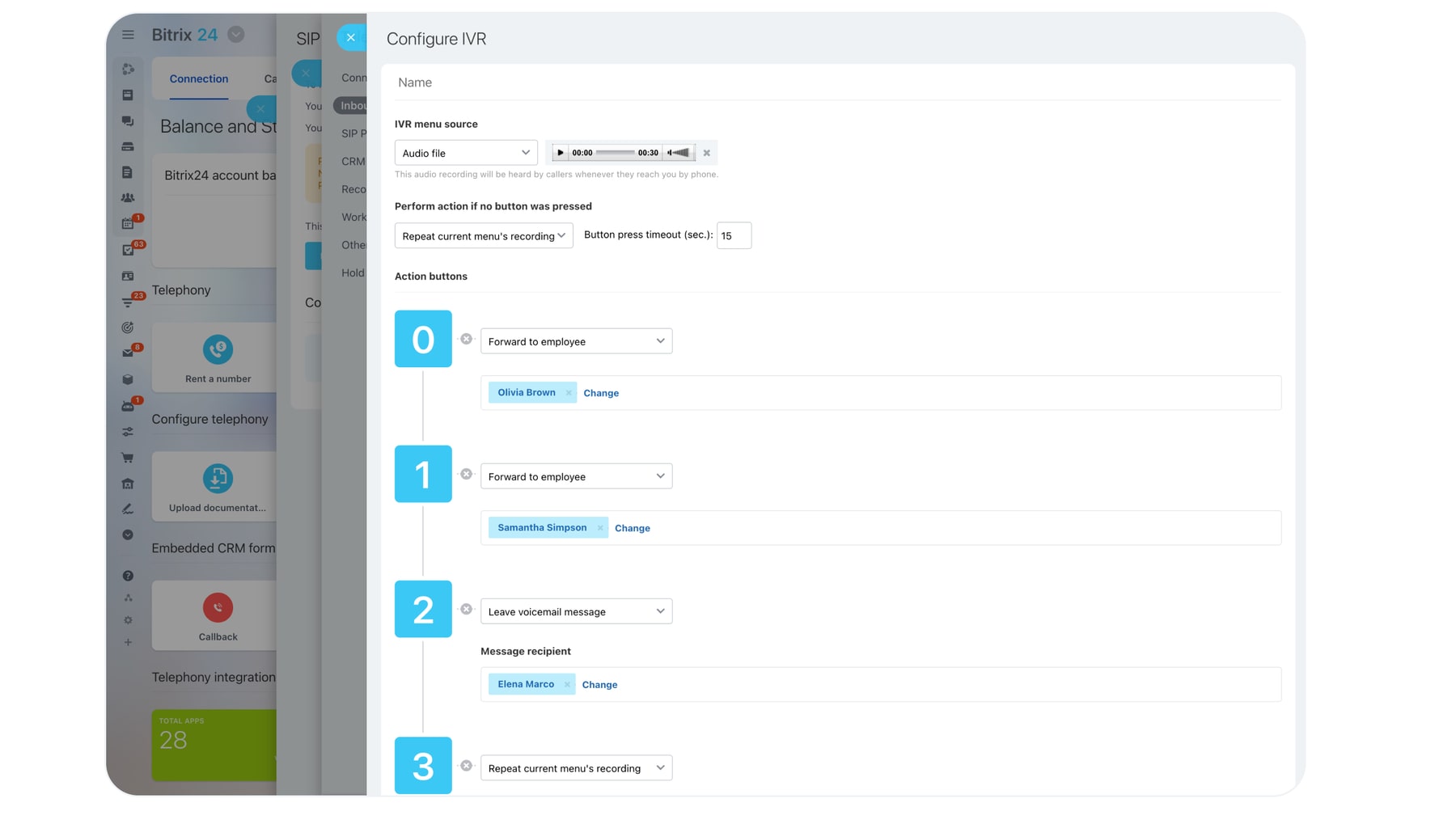The height and width of the screenshot is (824, 1456).
Task: Delete action button 0
Action: coord(467,340)
